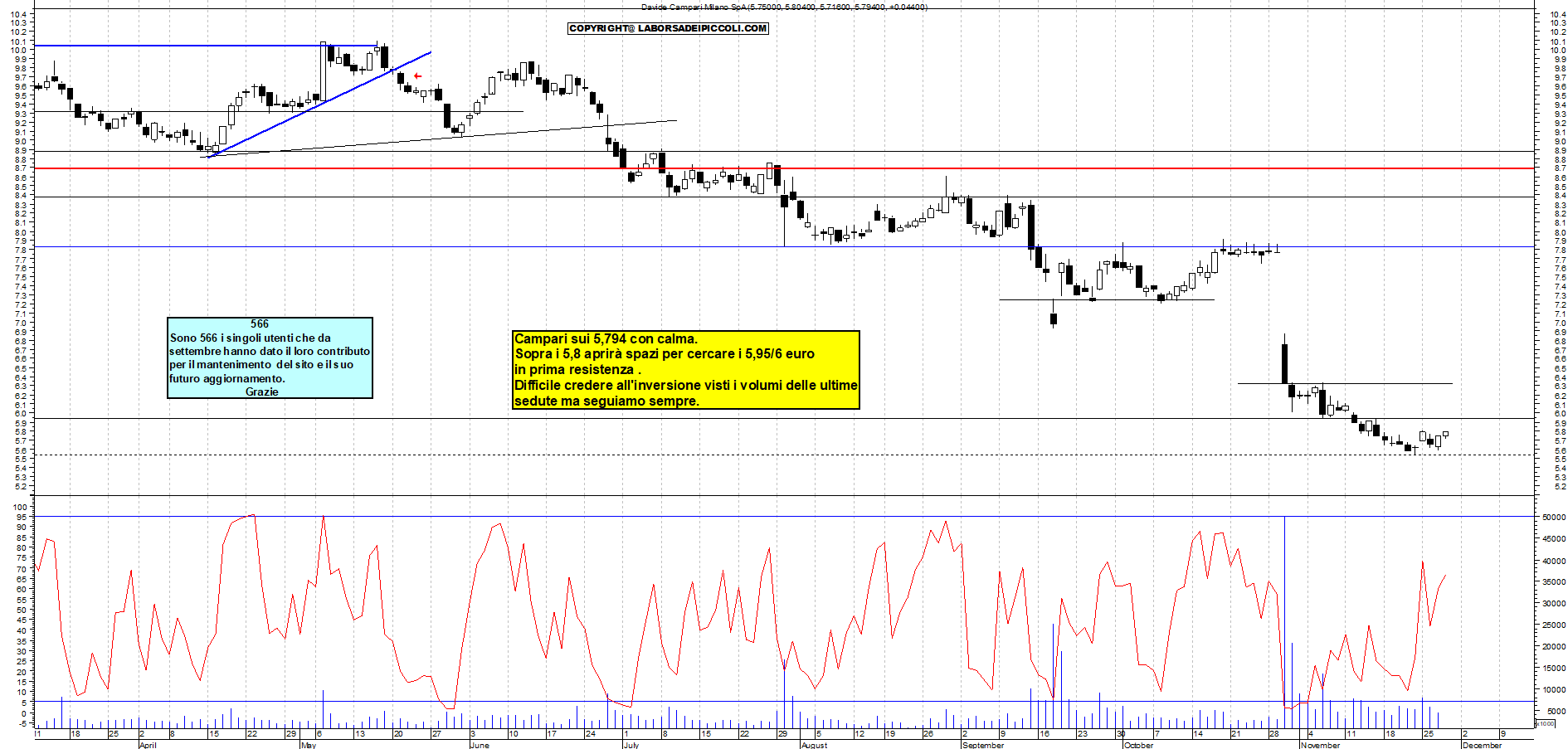Click the 50000 volume axis value
Screen dimensions: 1568x749
tap(1554, 517)
